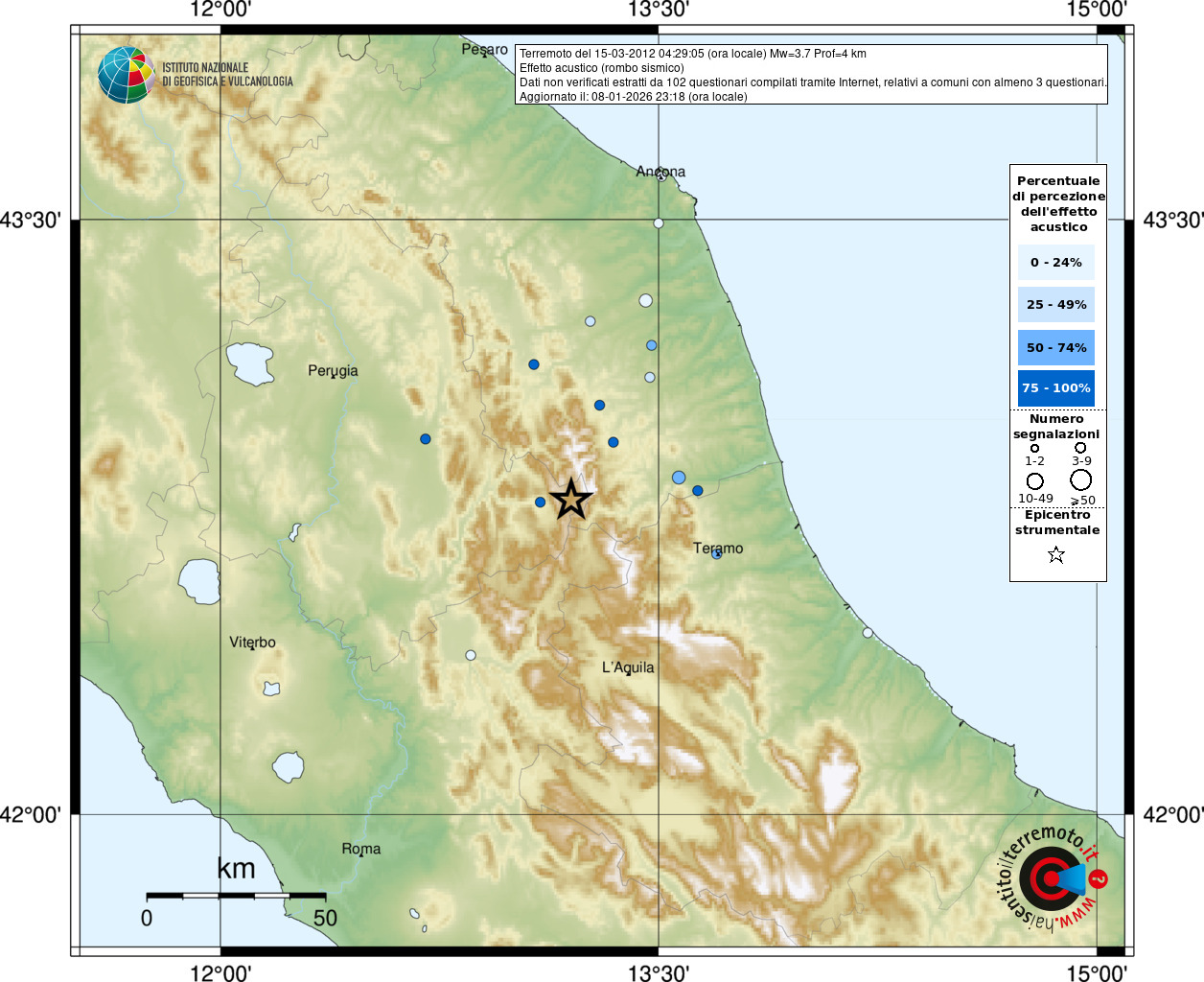Select the 10-49 reports circle in legend

pyautogui.click(x=1035, y=481)
